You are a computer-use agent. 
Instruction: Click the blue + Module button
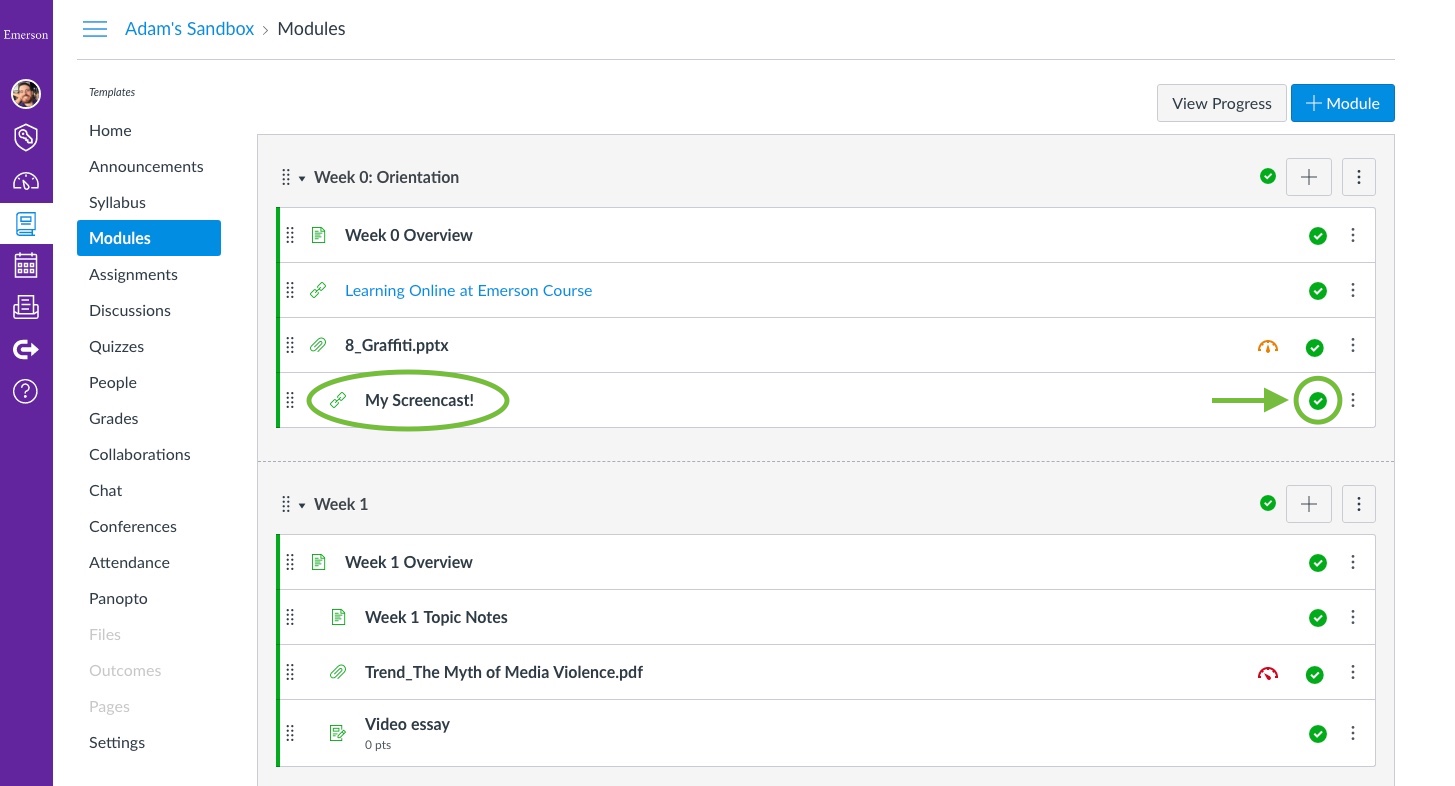tap(1343, 103)
